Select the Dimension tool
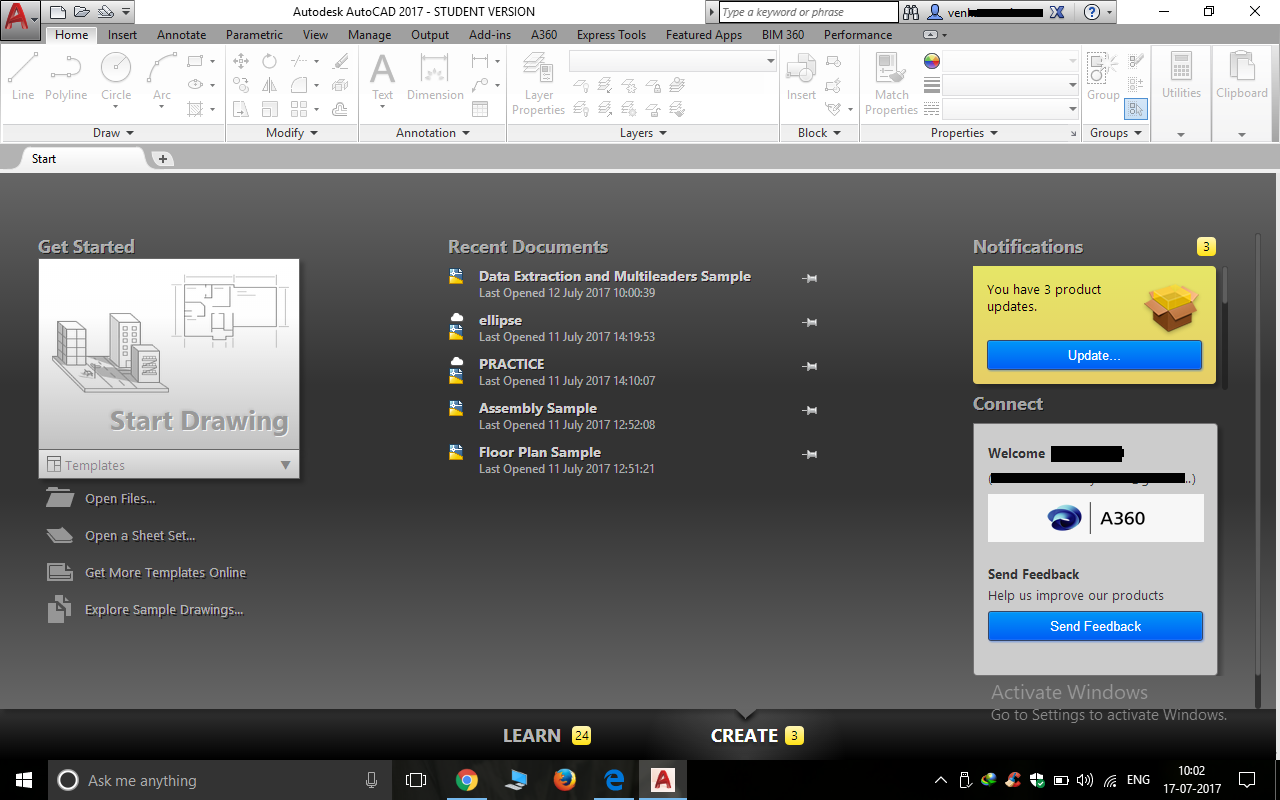Screen dimensions: 1280x800 tap(435, 76)
